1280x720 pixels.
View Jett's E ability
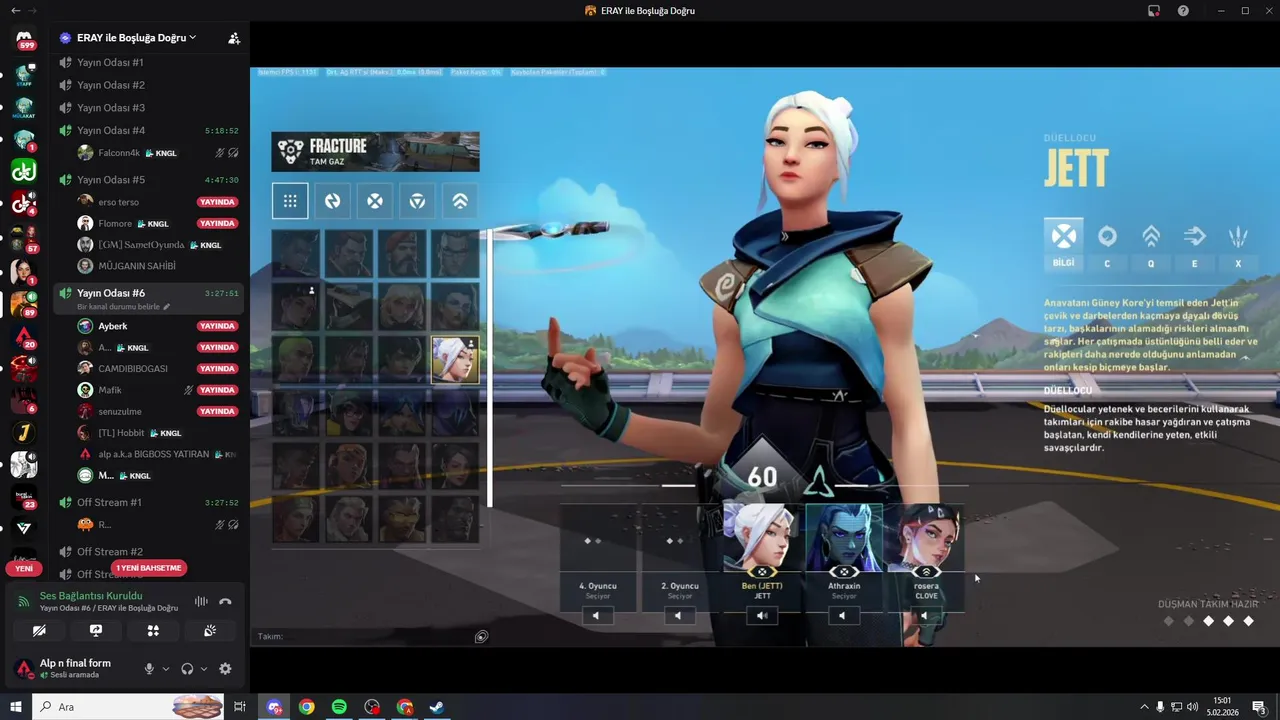pos(1194,245)
